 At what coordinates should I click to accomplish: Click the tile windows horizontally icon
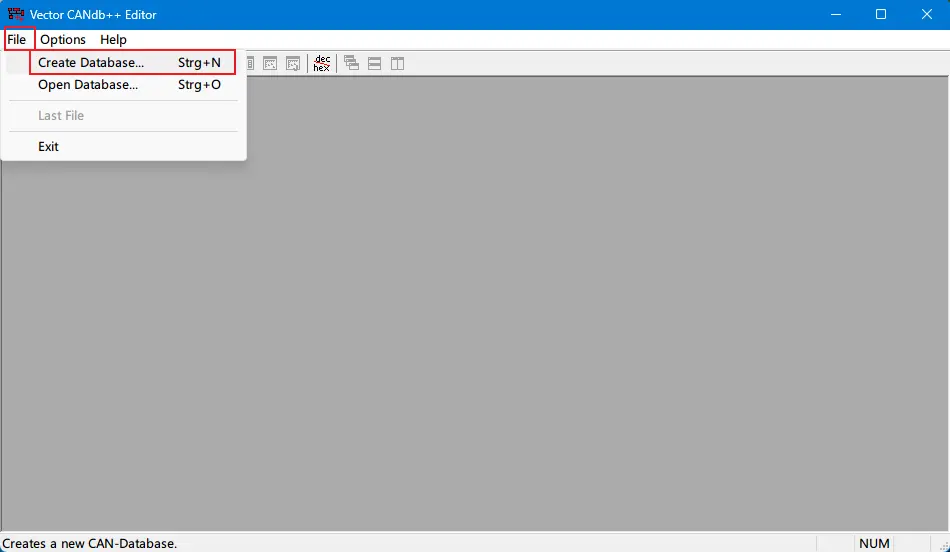(374, 63)
